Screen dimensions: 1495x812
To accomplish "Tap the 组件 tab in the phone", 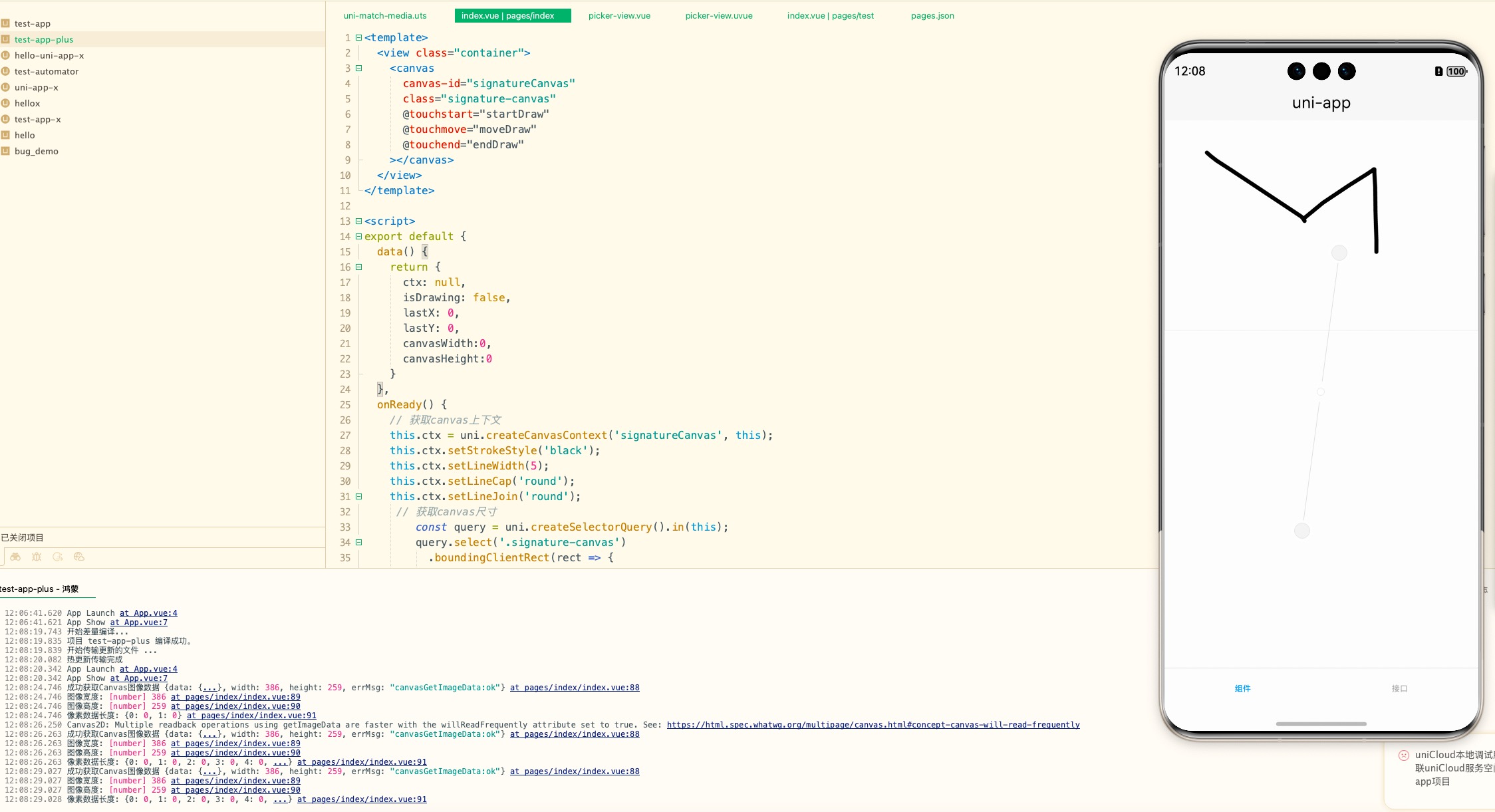I will tap(1242, 688).
